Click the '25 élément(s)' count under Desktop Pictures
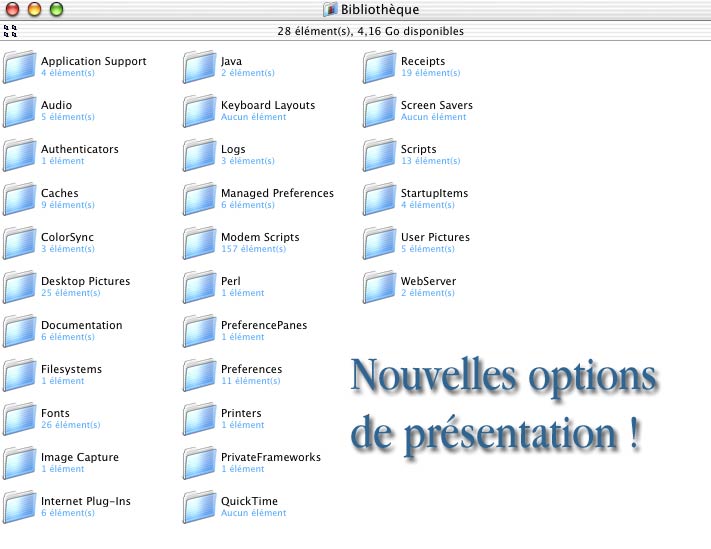 pos(71,293)
